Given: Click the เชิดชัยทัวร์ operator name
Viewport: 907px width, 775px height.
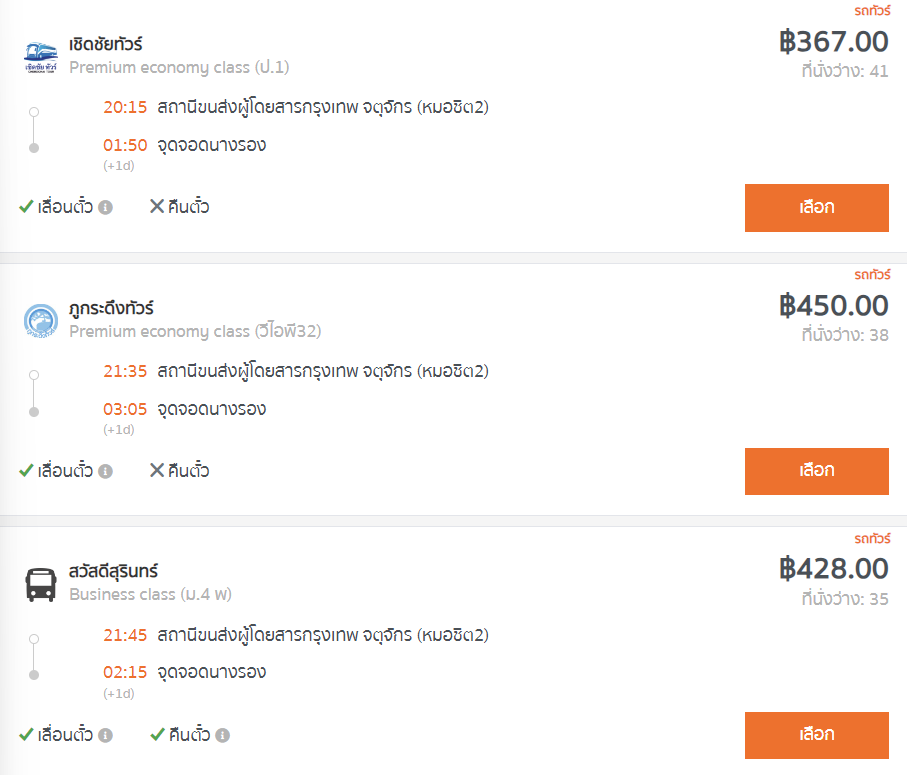Looking at the screenshot, I should [106, 44].
